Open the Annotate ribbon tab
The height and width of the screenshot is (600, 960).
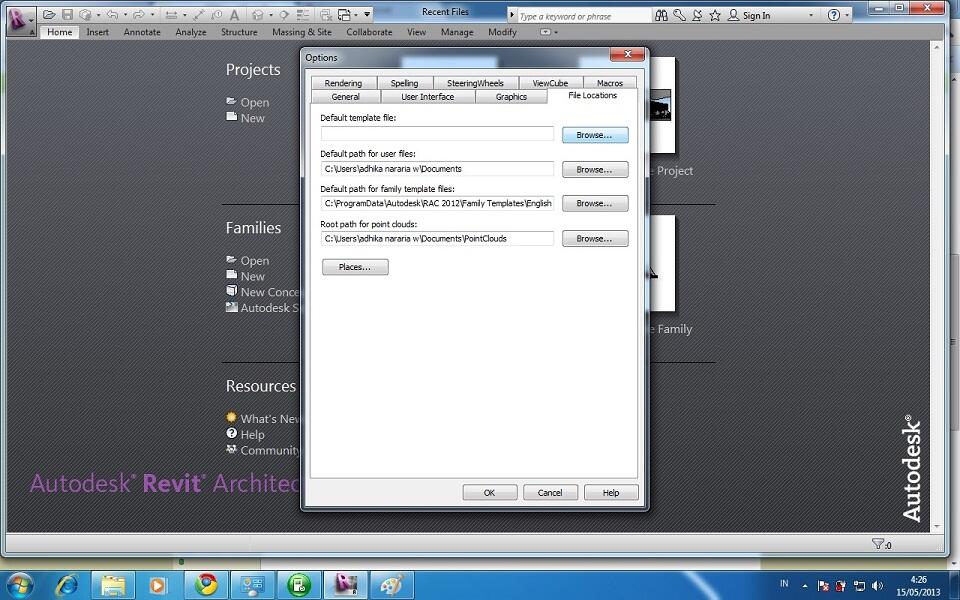point(142,32)
